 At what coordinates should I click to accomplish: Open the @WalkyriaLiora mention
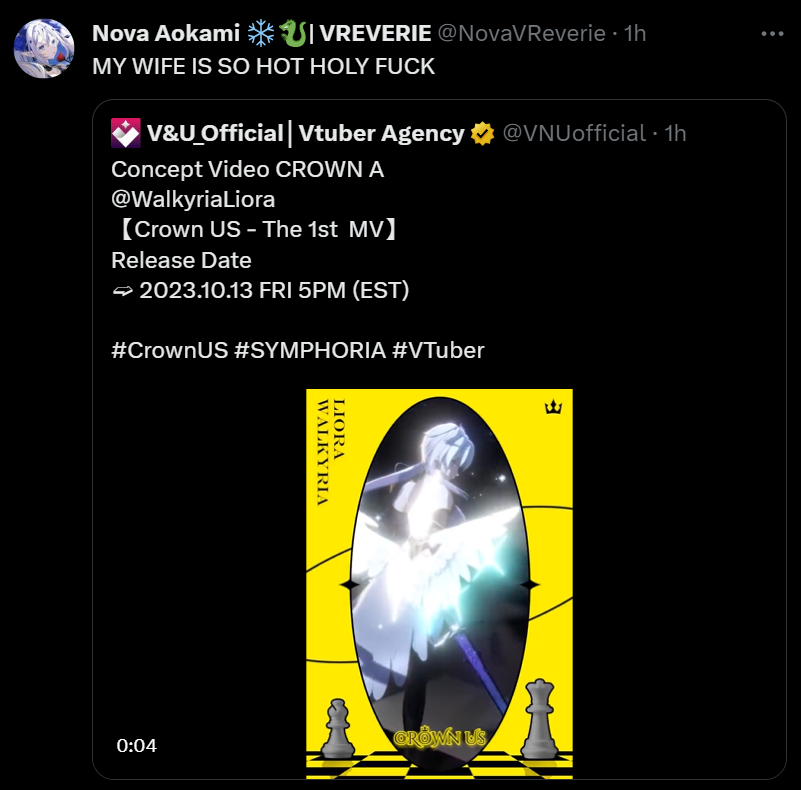[193, 199]
